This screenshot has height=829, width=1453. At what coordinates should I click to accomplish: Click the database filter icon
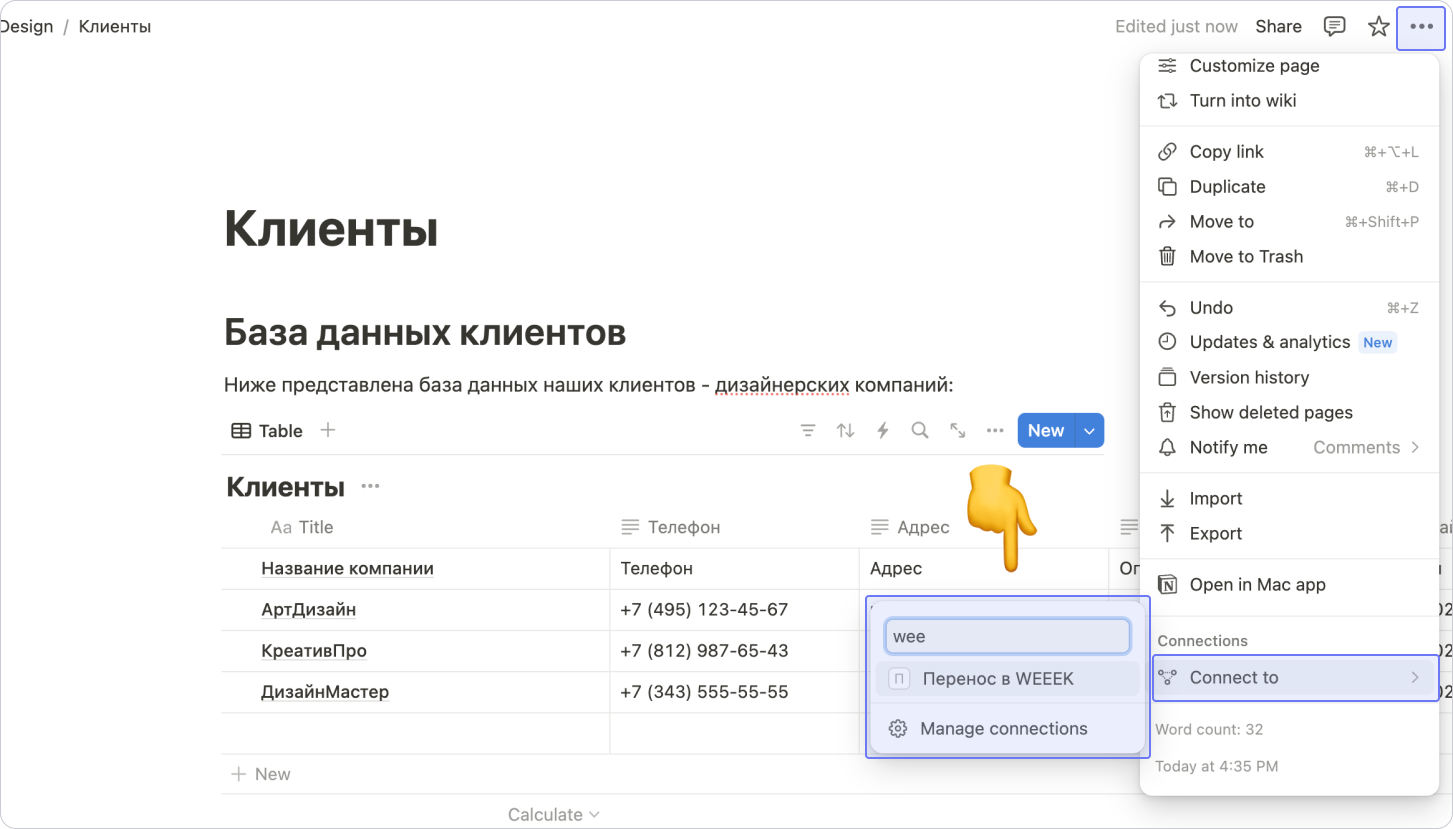(x=808, y=431)
